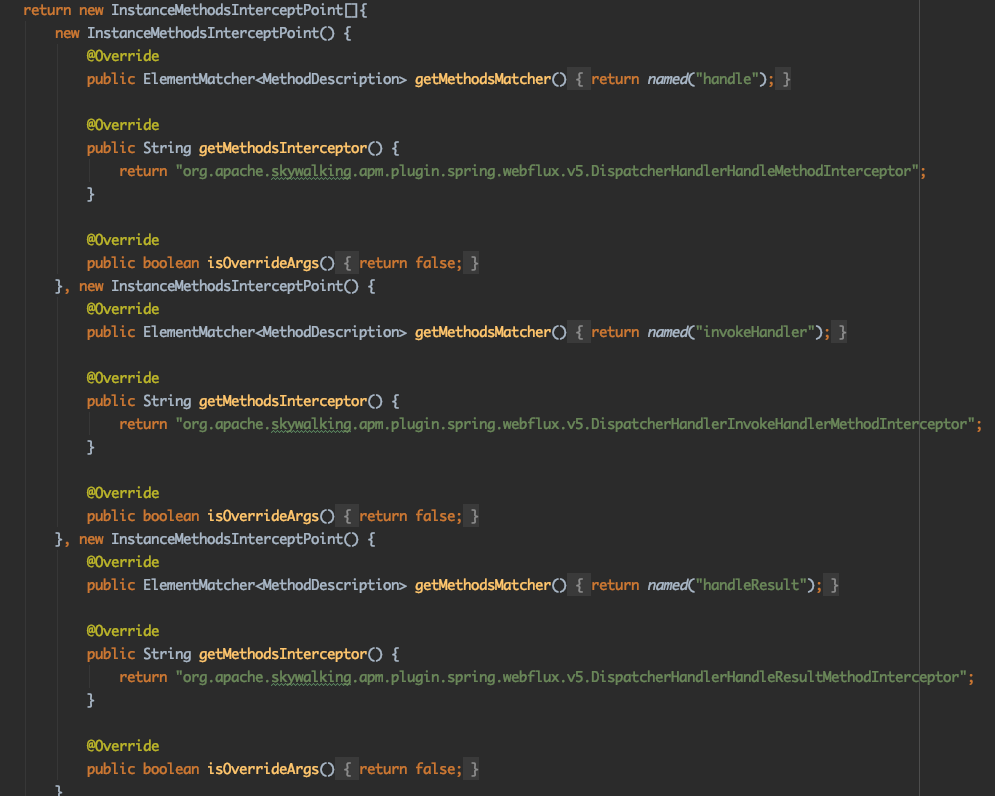
Task: Click the "invokeHandler" string literal
Action: (755, 332)
